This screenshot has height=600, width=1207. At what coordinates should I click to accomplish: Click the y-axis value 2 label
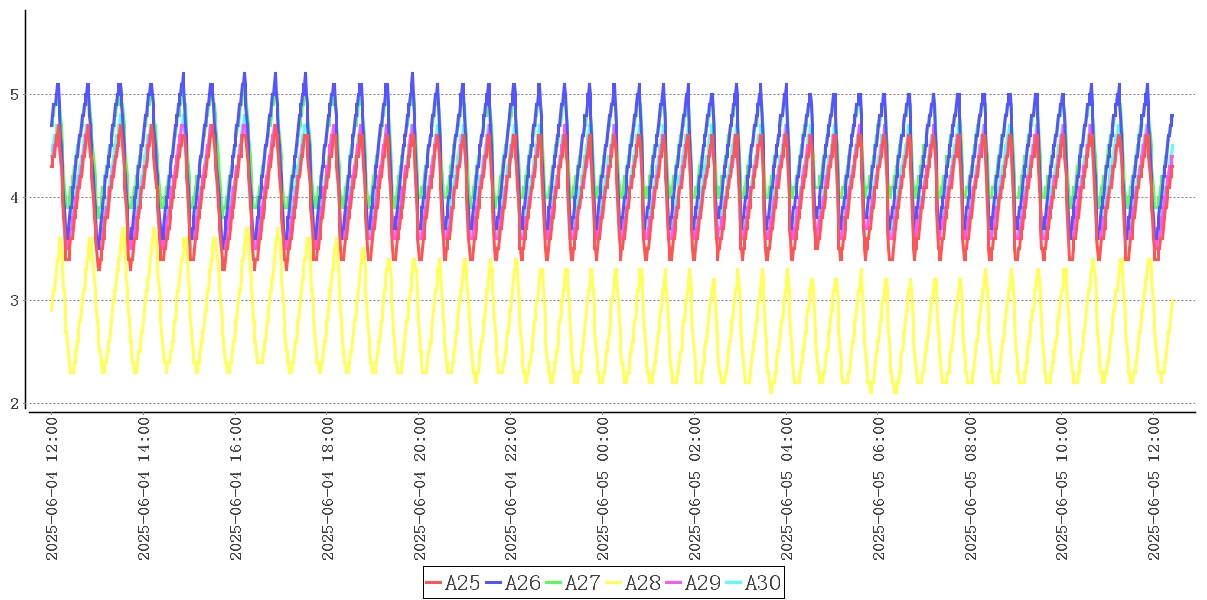(14, 403)
